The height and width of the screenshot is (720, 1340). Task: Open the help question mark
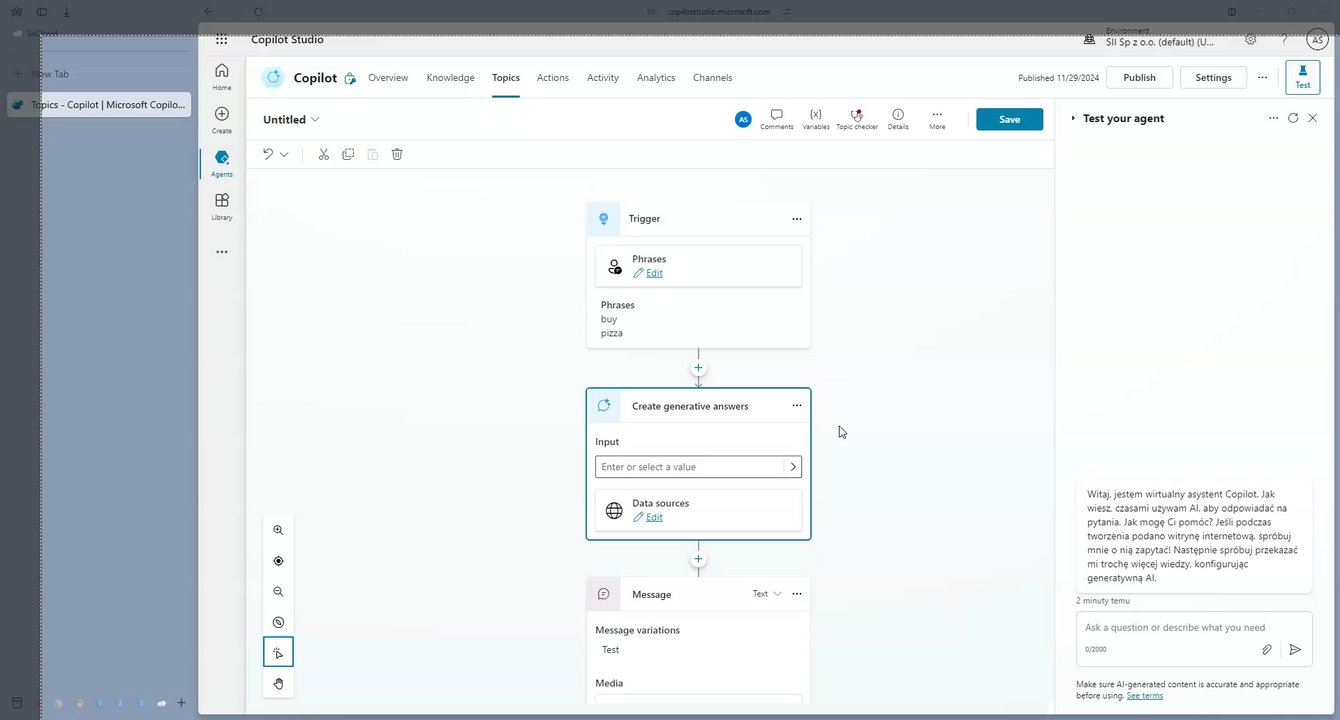pos(1284,40)
